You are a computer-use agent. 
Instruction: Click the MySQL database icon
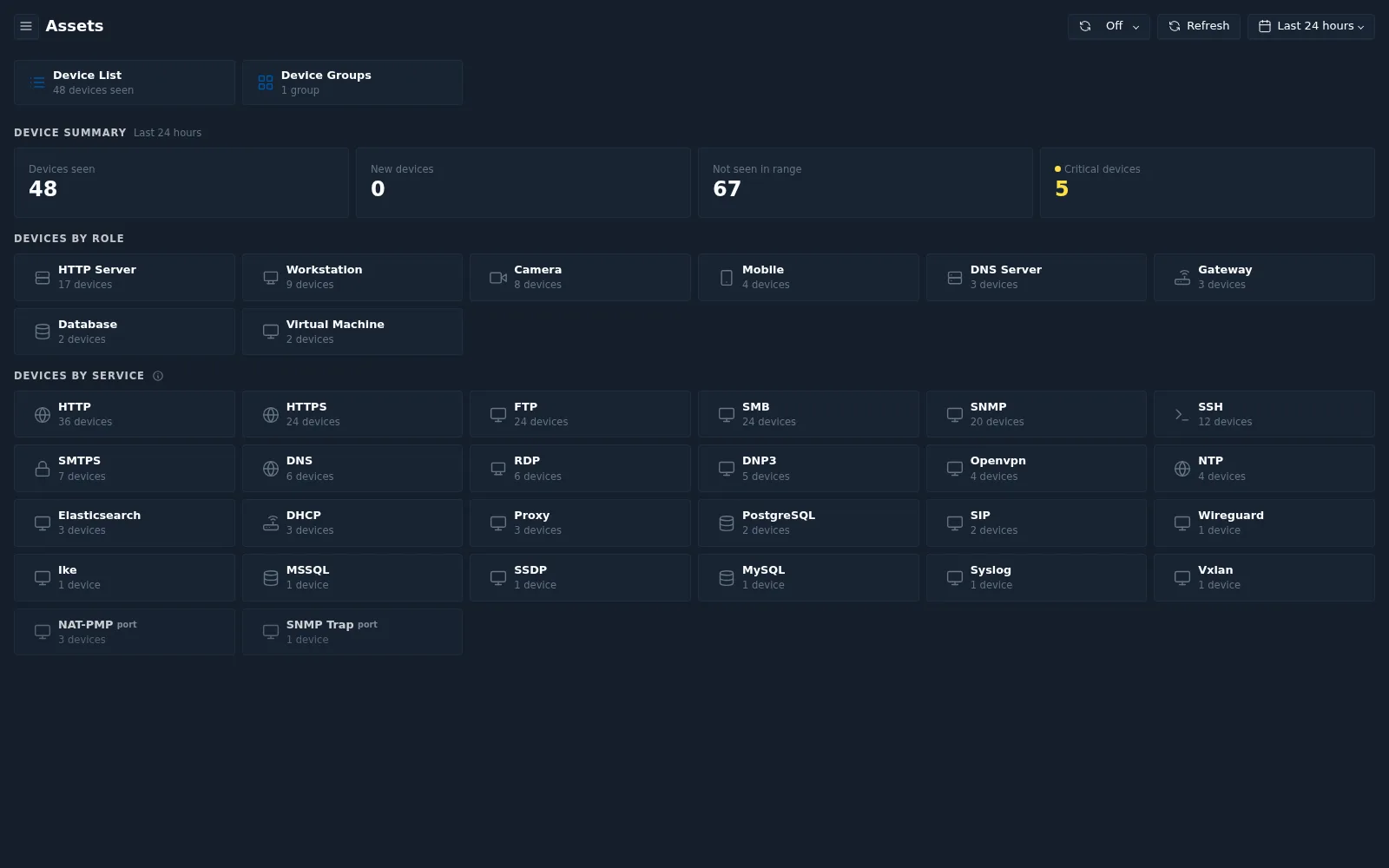pyautogui.click(x=727, y=578)
